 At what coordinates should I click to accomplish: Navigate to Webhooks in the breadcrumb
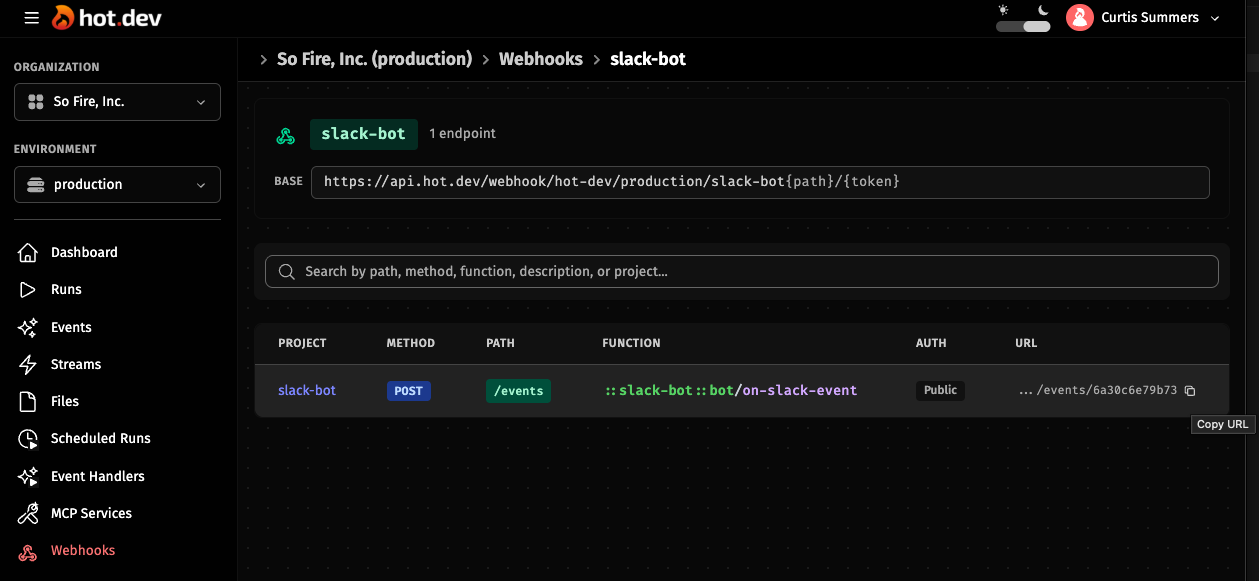click(541, 58)
